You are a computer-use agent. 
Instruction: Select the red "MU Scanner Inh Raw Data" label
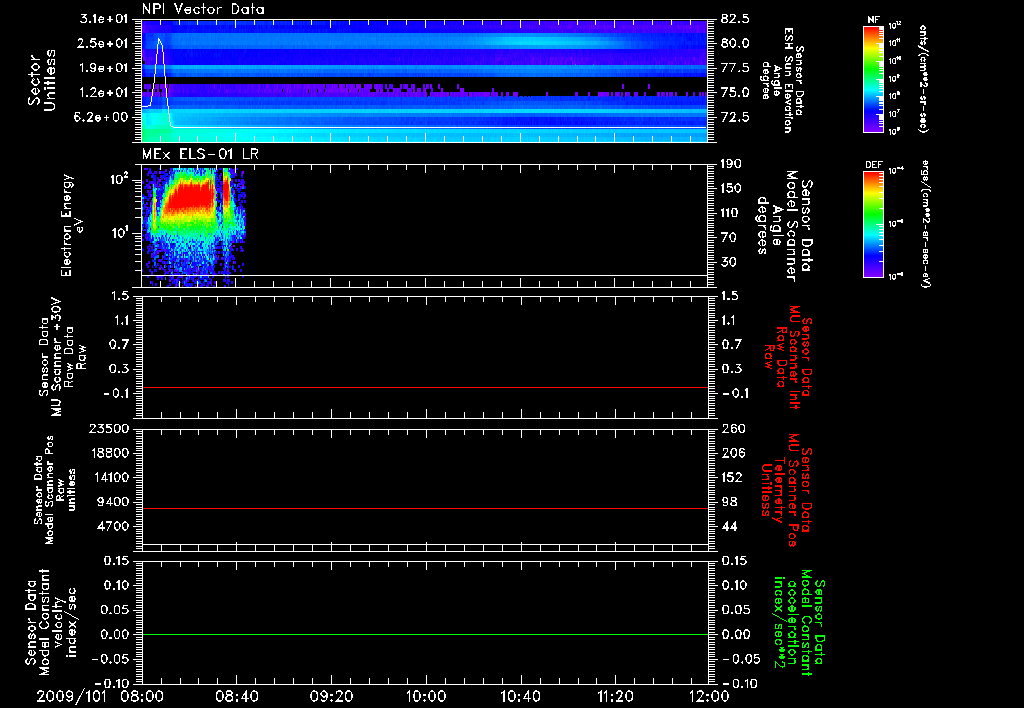click(787, 356)
